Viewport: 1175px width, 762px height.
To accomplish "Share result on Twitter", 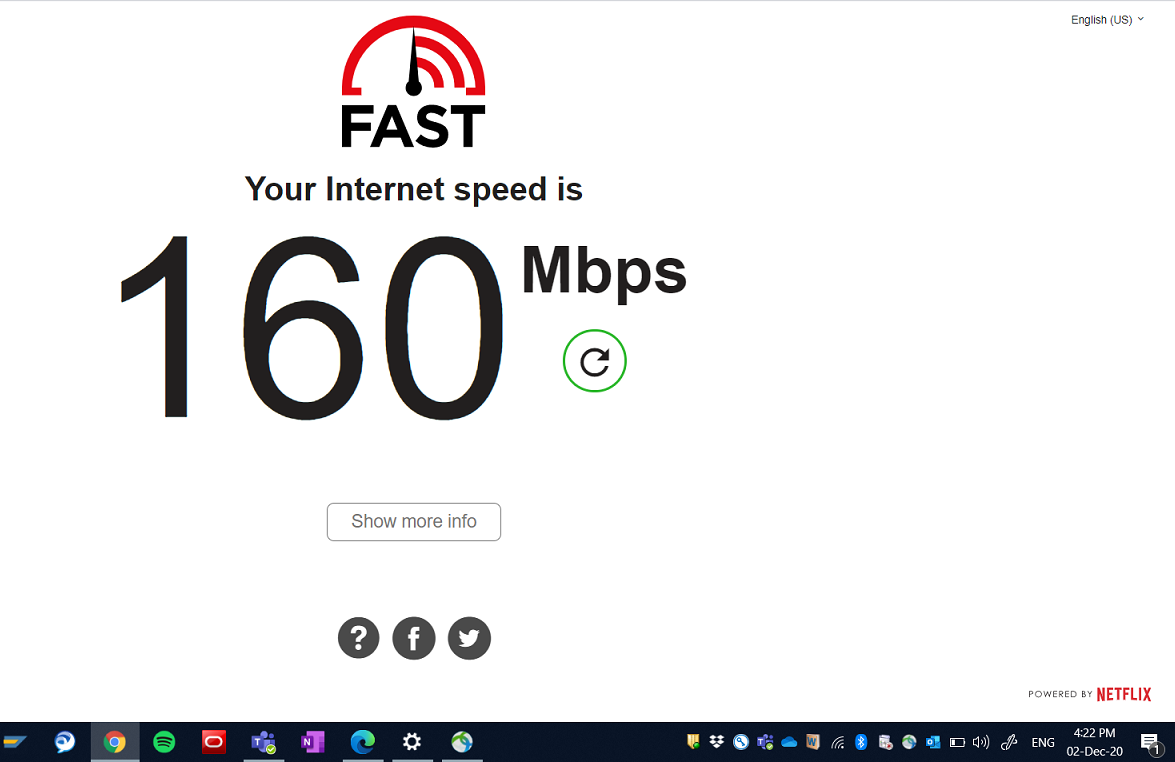I will tap(469, 638).
